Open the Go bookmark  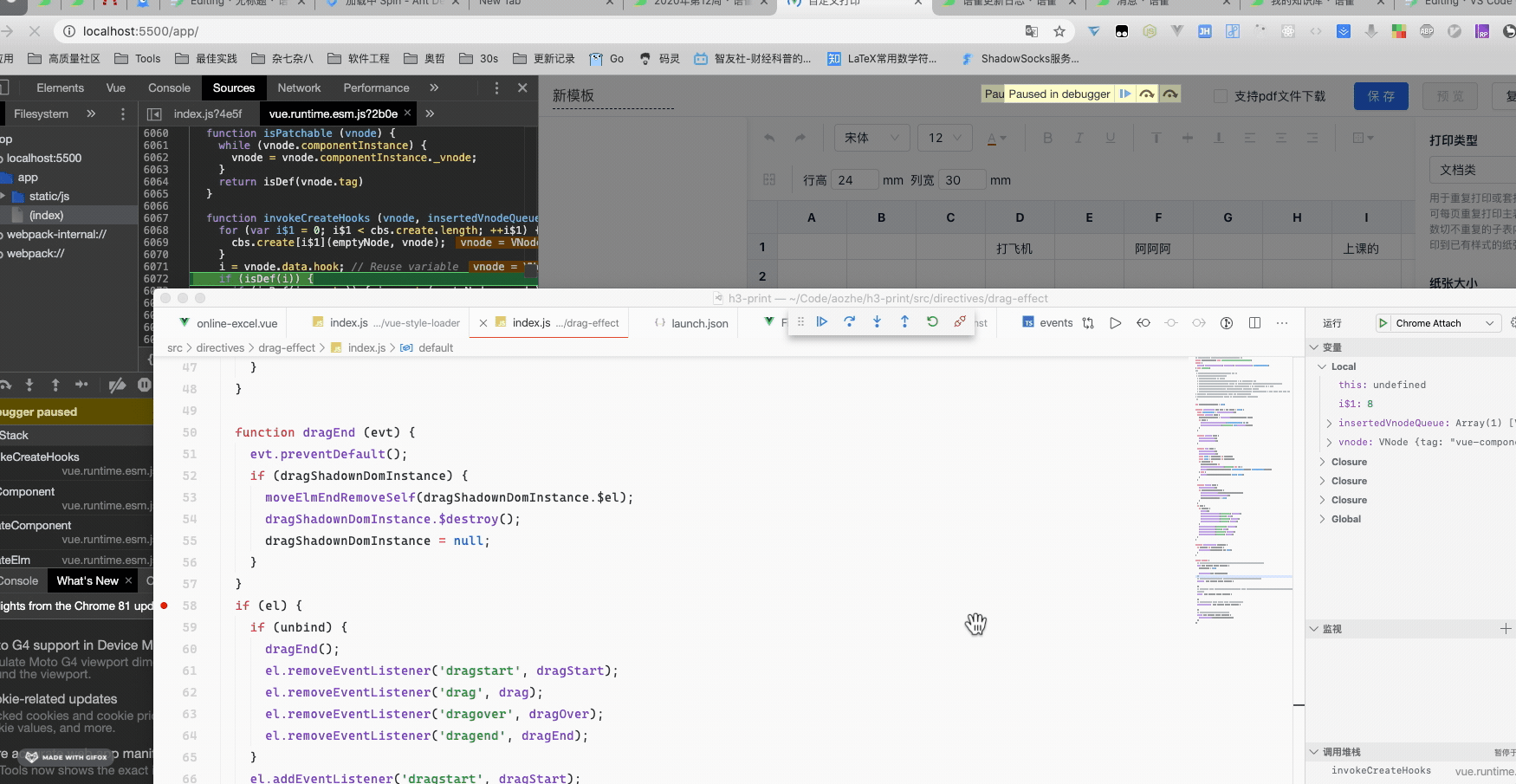606,59
